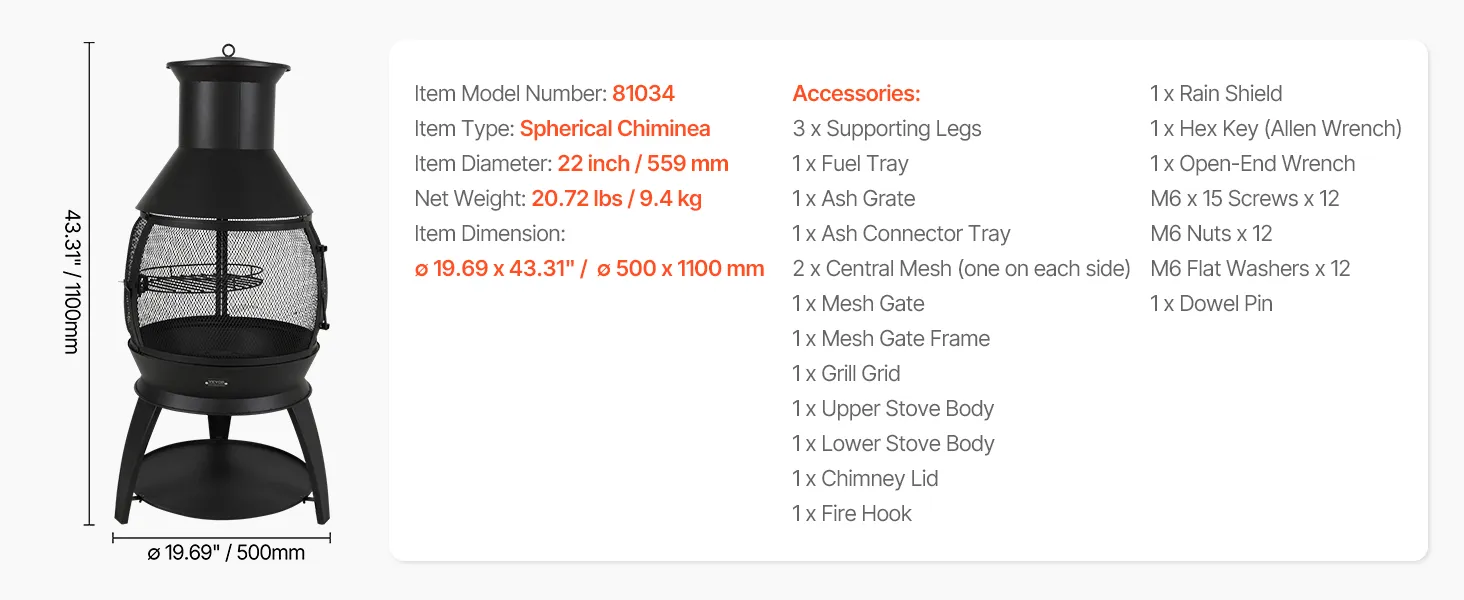The height and width of the screenshot is (600, 1464).
Task: Click the Accessories heading
Action: 856,94
